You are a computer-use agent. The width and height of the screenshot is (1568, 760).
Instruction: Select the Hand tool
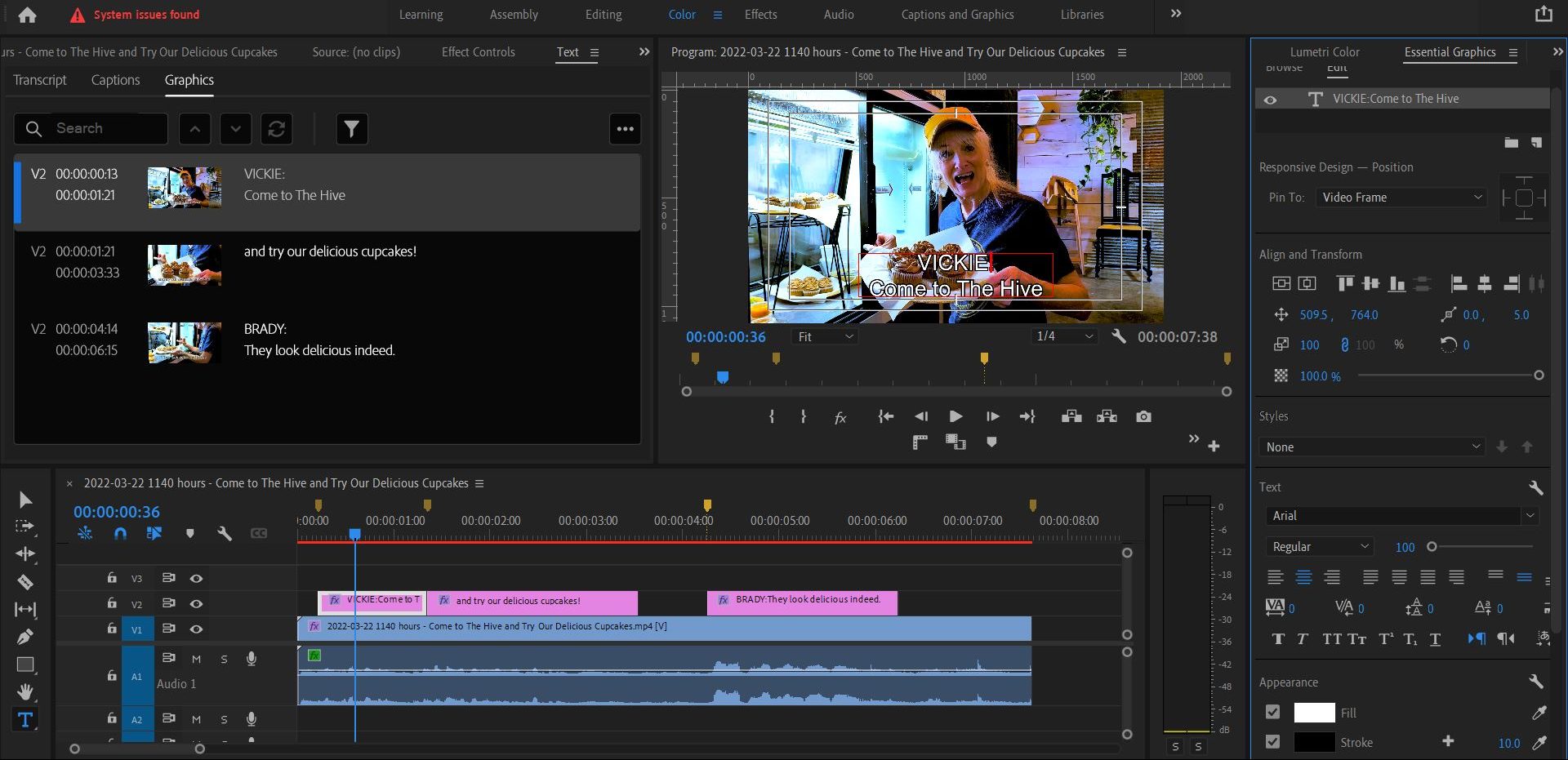[x=25, y=692]
